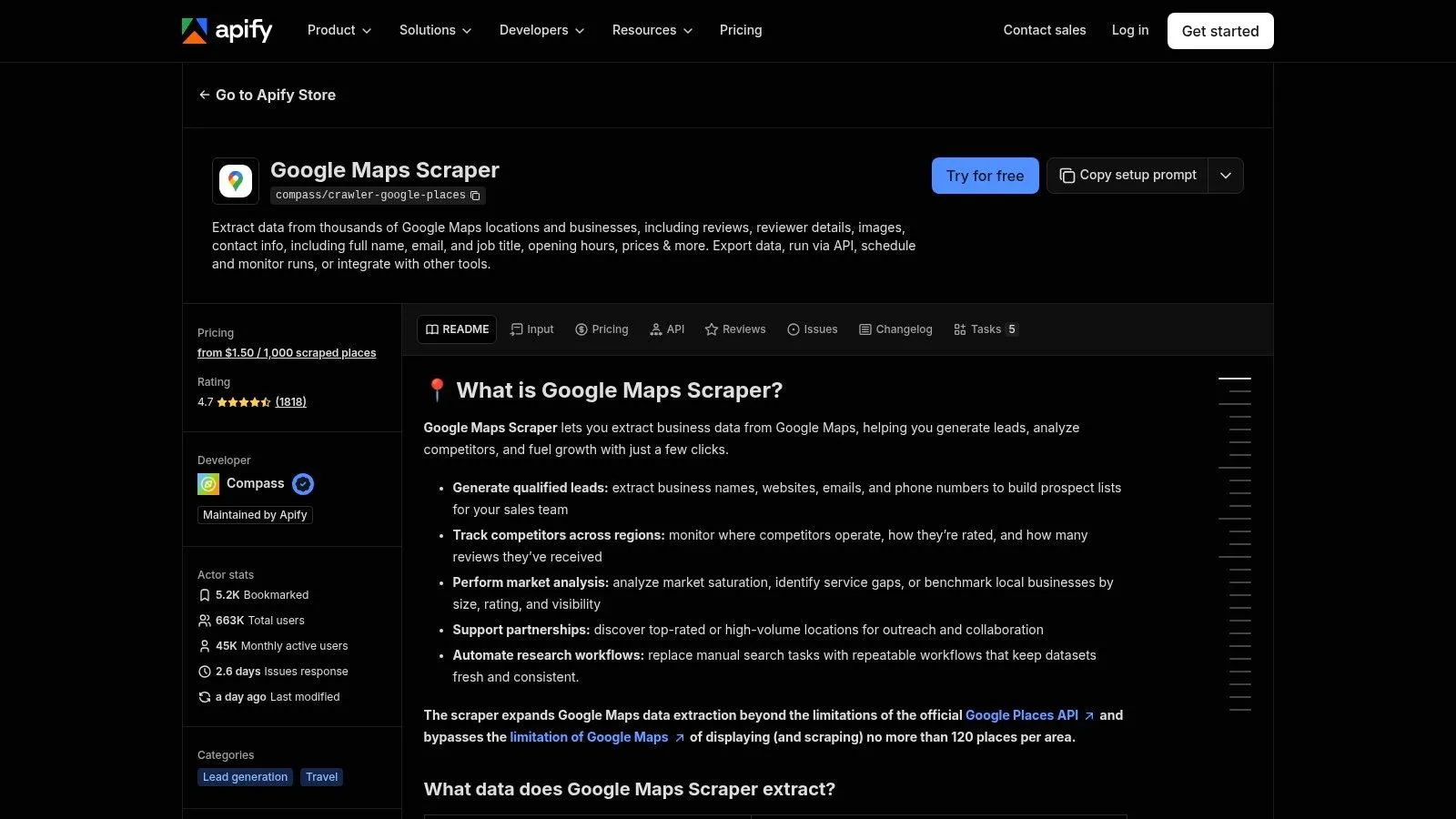Click the back arrow to Apify Store
Image resolution: width=1456 pixels, height=819 pixels.
[x=204, y=95]
